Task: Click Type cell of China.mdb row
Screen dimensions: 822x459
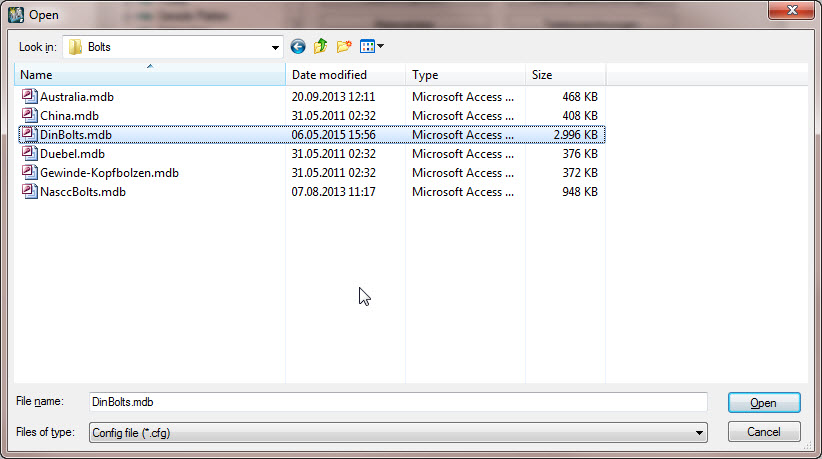Action: (x=463, y=116)
